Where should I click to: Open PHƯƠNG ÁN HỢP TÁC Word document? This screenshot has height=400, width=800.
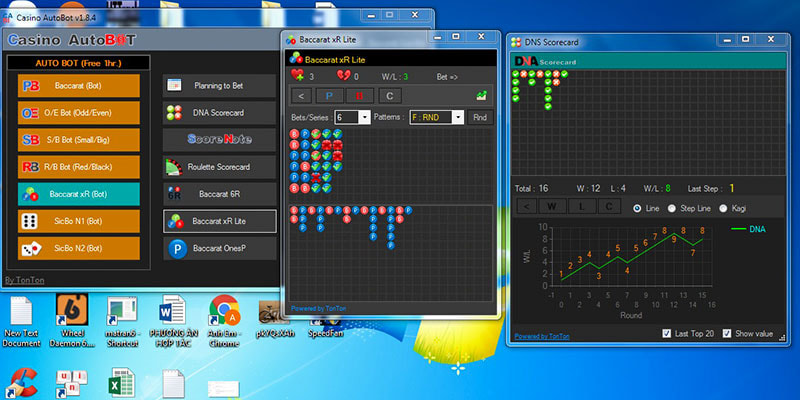pos(173,322)
